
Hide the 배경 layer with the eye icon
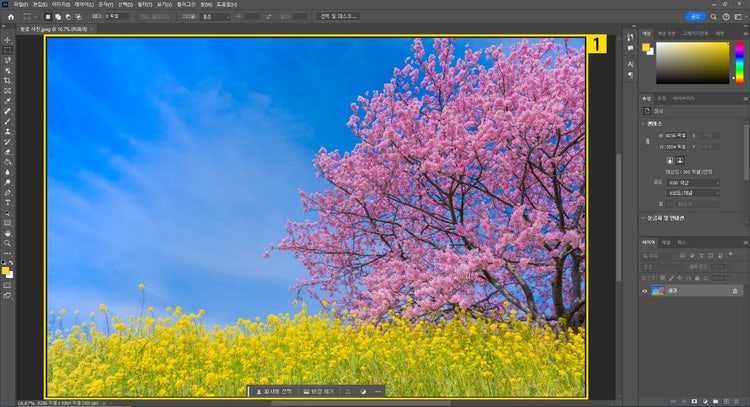(x=644, y=291)
